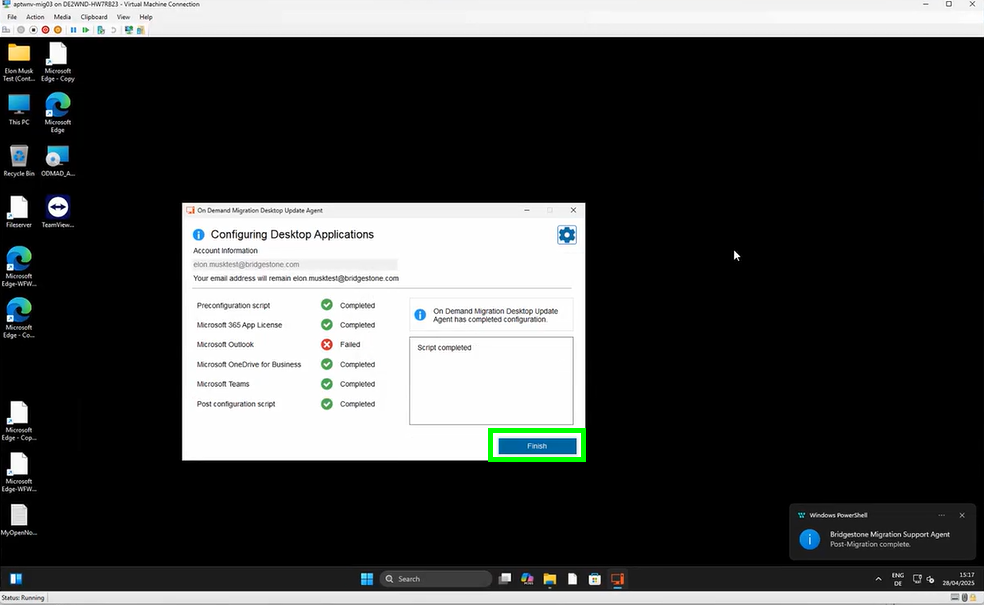Minimize the On Demand Migration dialog
This screenshot has height=605, width=984.
pyautogui.click(x=527, y=210)
